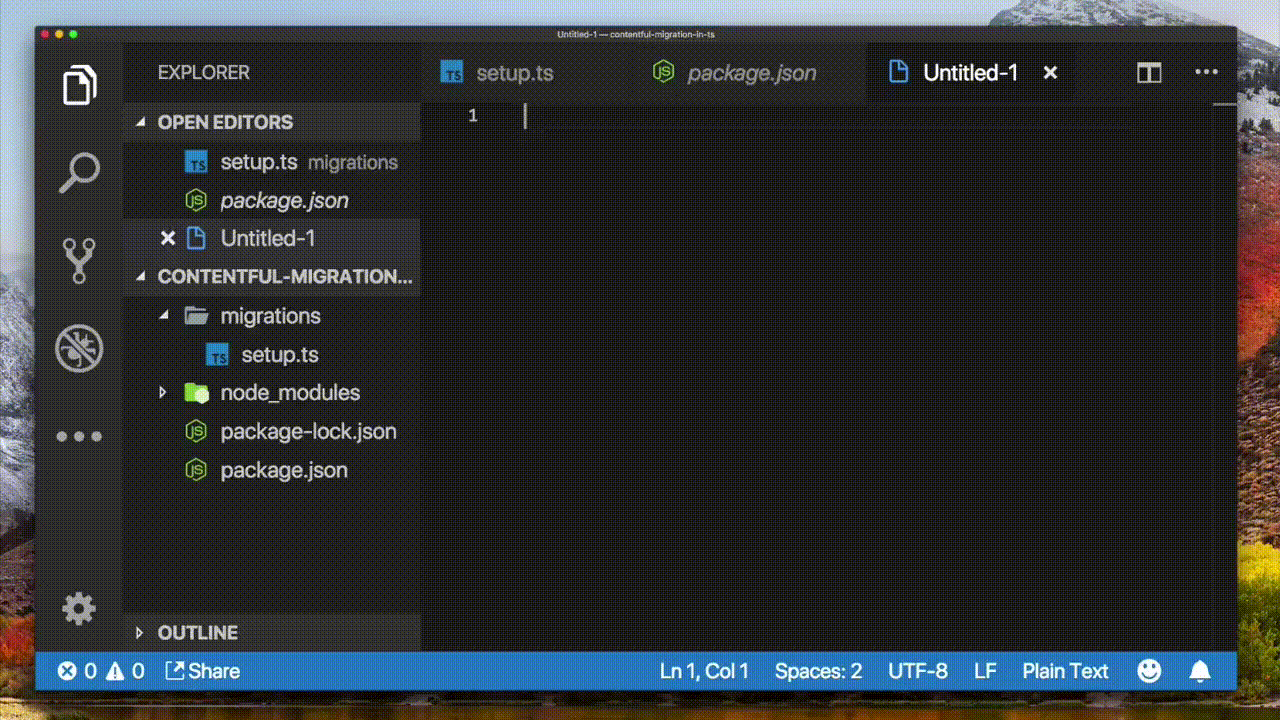This screenshot has height=720, width=1280.
Task: Click Ln 1, Col 1 cursor position
Action: coord(704,671)
